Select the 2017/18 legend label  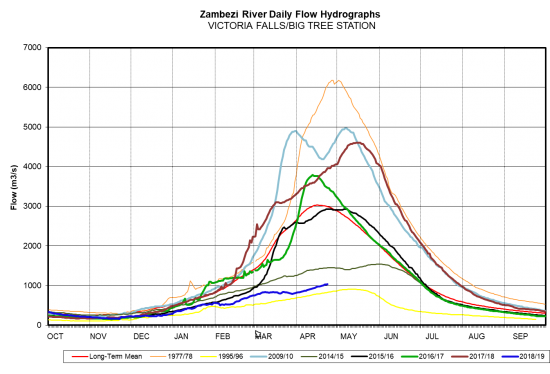click(x=481, y=356)
